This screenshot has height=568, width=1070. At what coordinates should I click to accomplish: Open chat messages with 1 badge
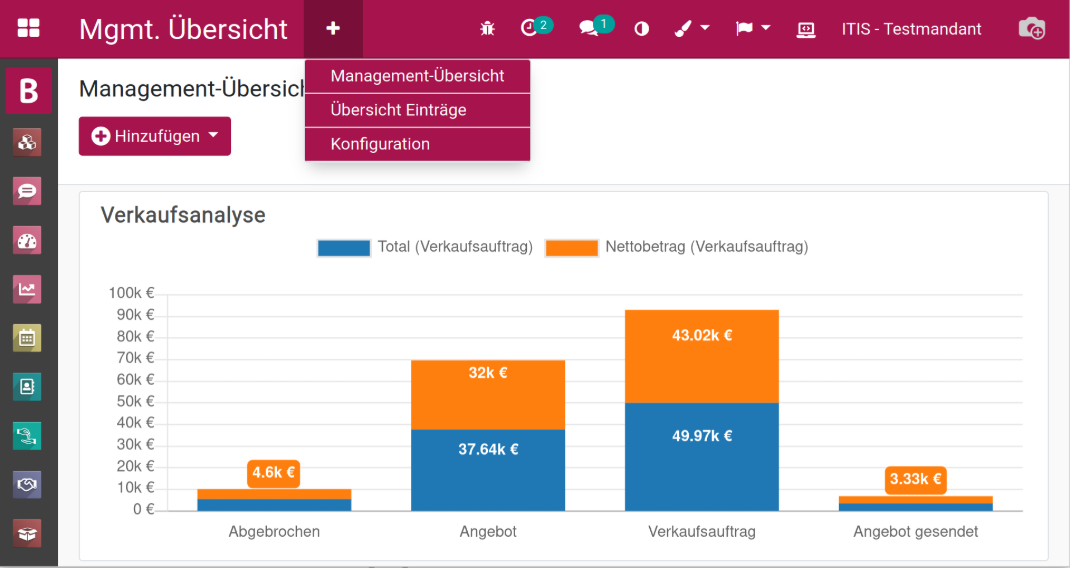coord(590,29)
